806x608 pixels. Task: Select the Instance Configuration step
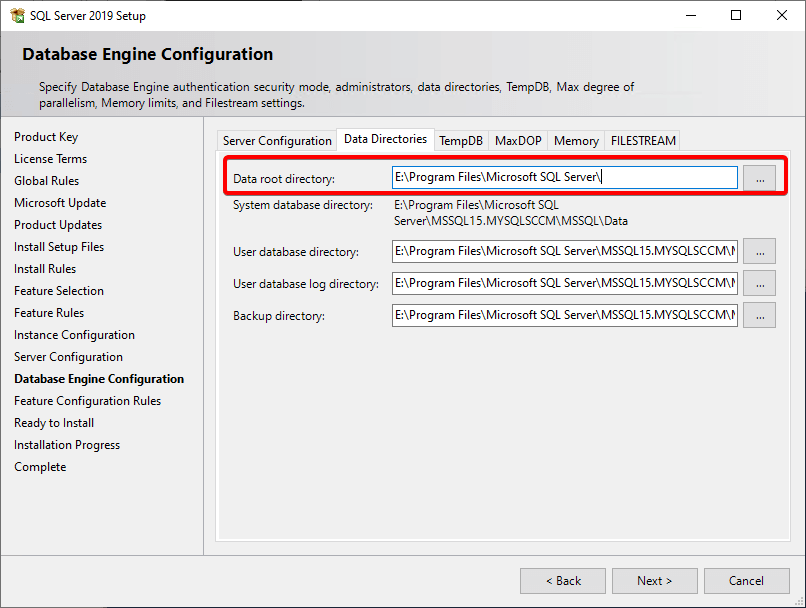75,335
